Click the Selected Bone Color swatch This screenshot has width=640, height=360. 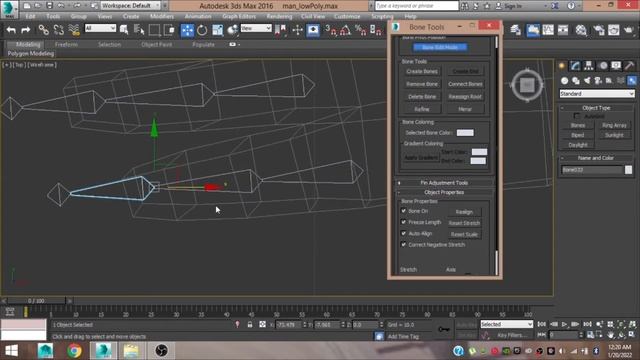(465, 133)
